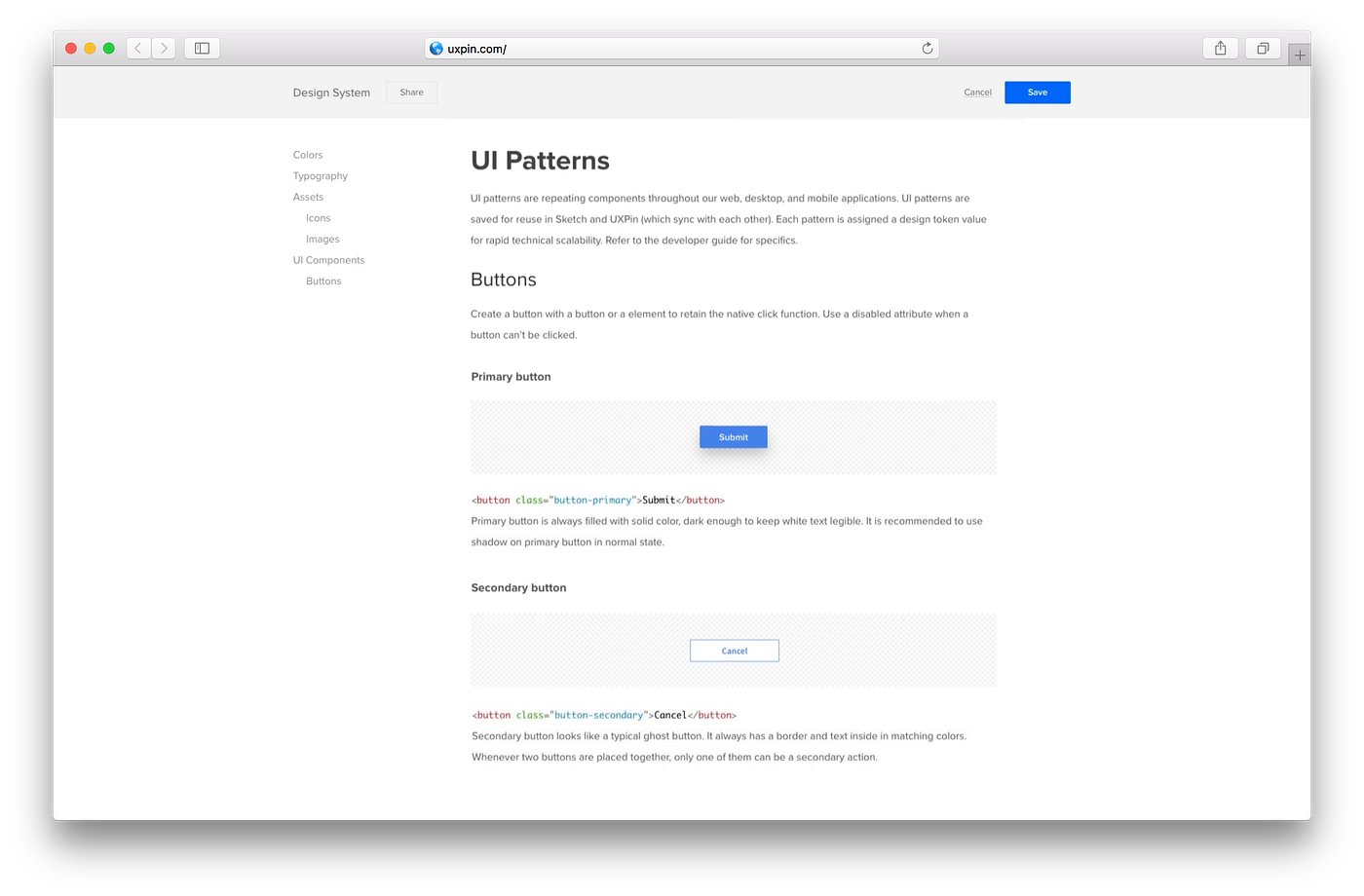Click the Share button next to Design System
The image size is (1364, 896).
point(411,92)
